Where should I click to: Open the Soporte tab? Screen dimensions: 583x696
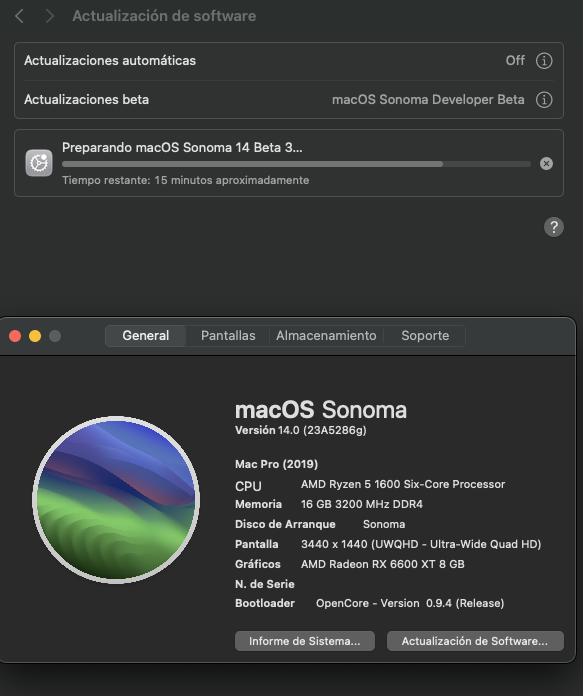pos(425,336)
